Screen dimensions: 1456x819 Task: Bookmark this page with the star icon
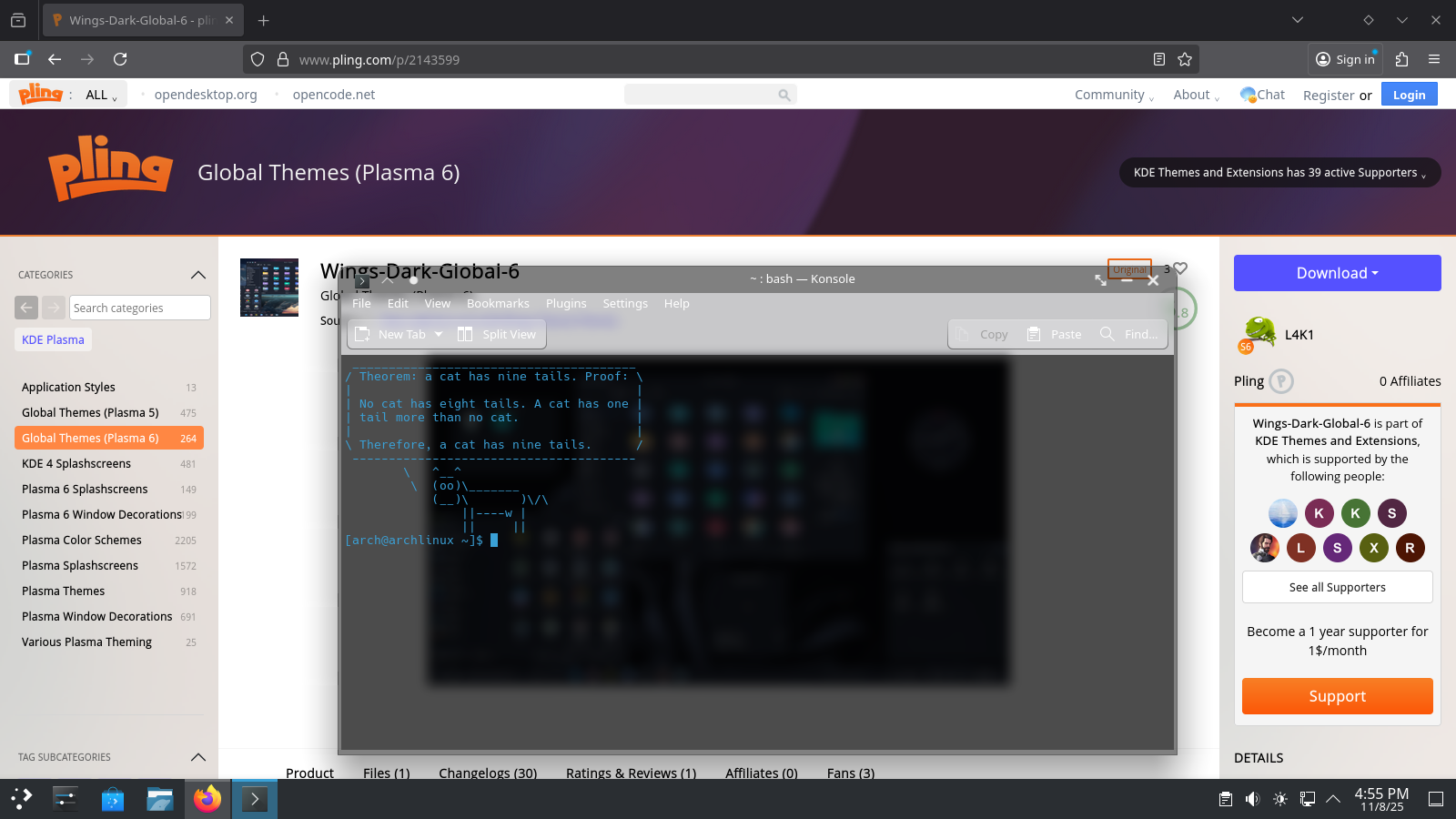pos(1185,59)
